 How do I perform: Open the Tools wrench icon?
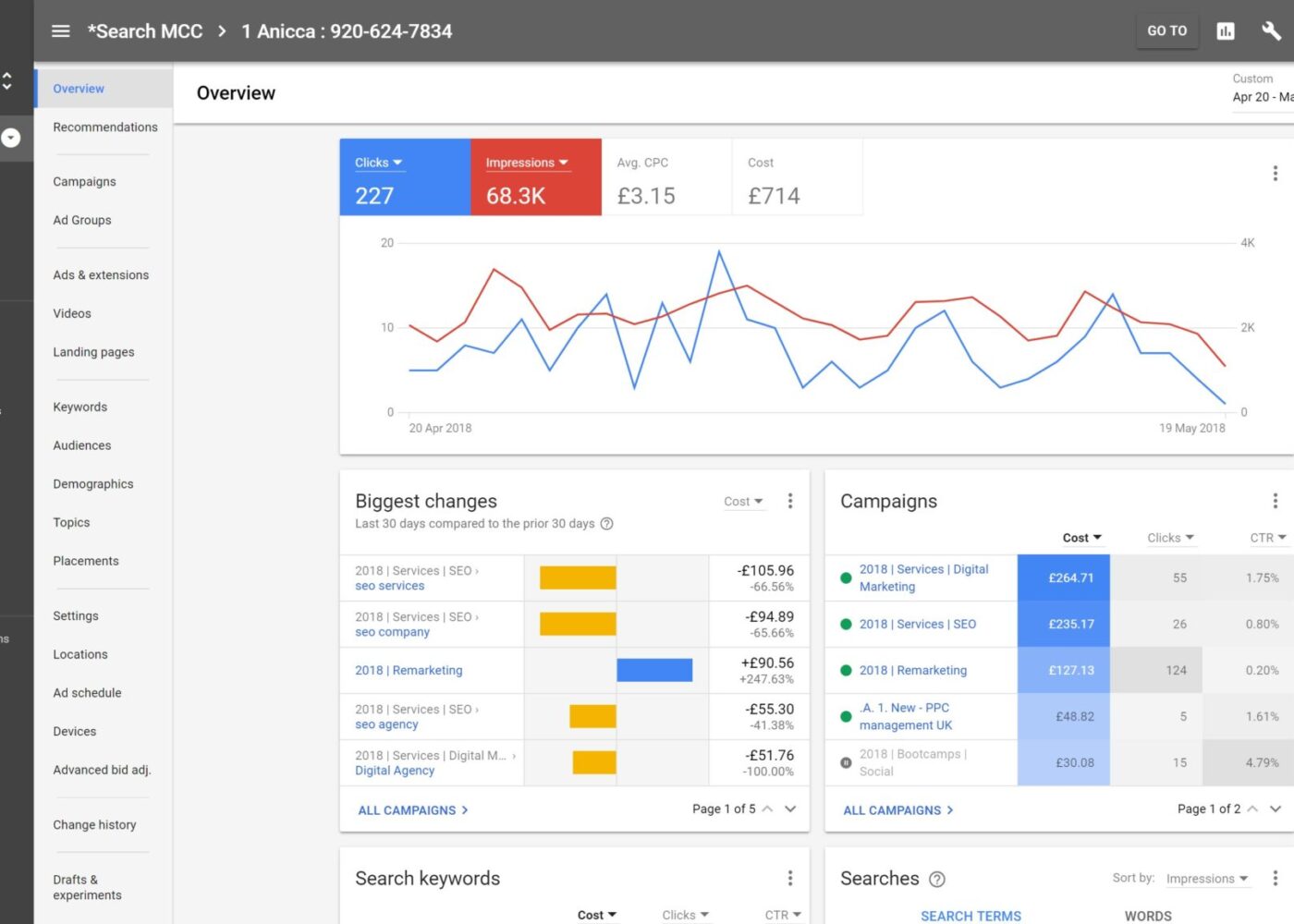[1272, 30]
